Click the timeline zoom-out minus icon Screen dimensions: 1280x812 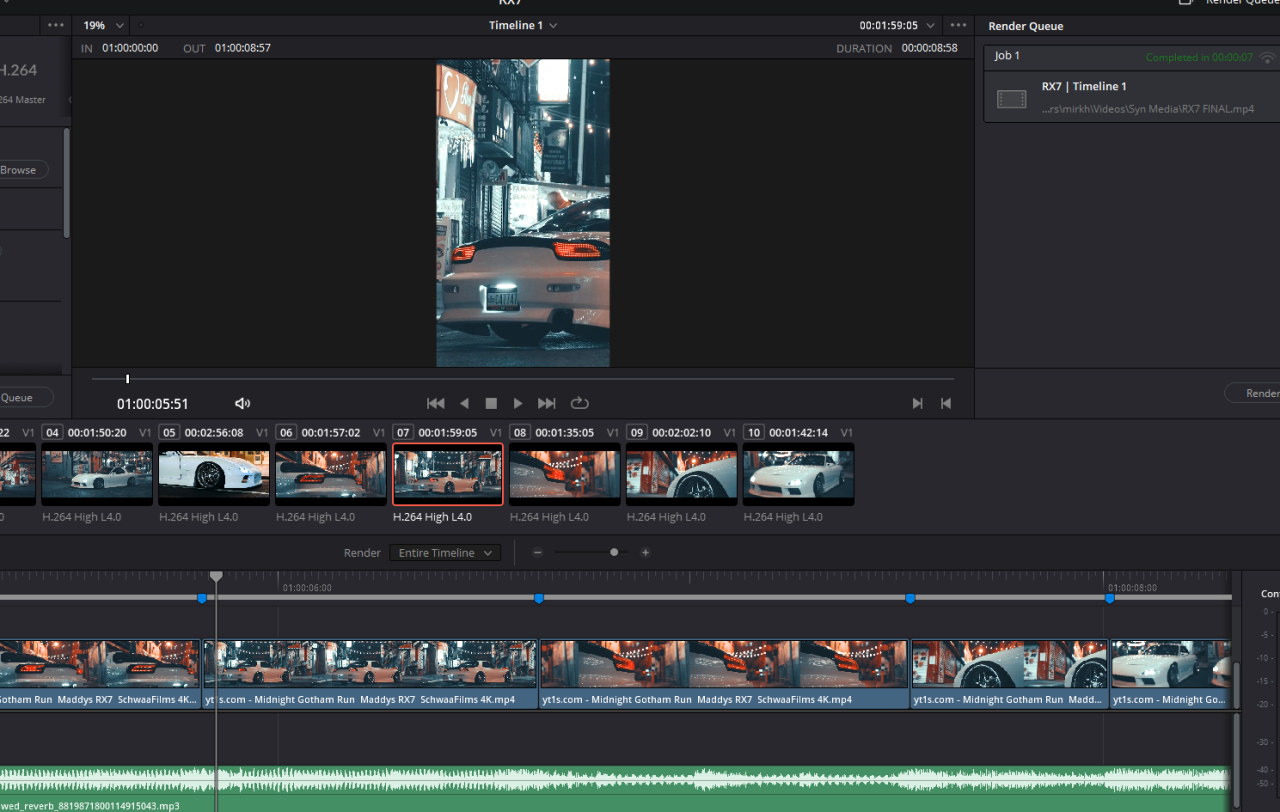[x=537, y=552]
